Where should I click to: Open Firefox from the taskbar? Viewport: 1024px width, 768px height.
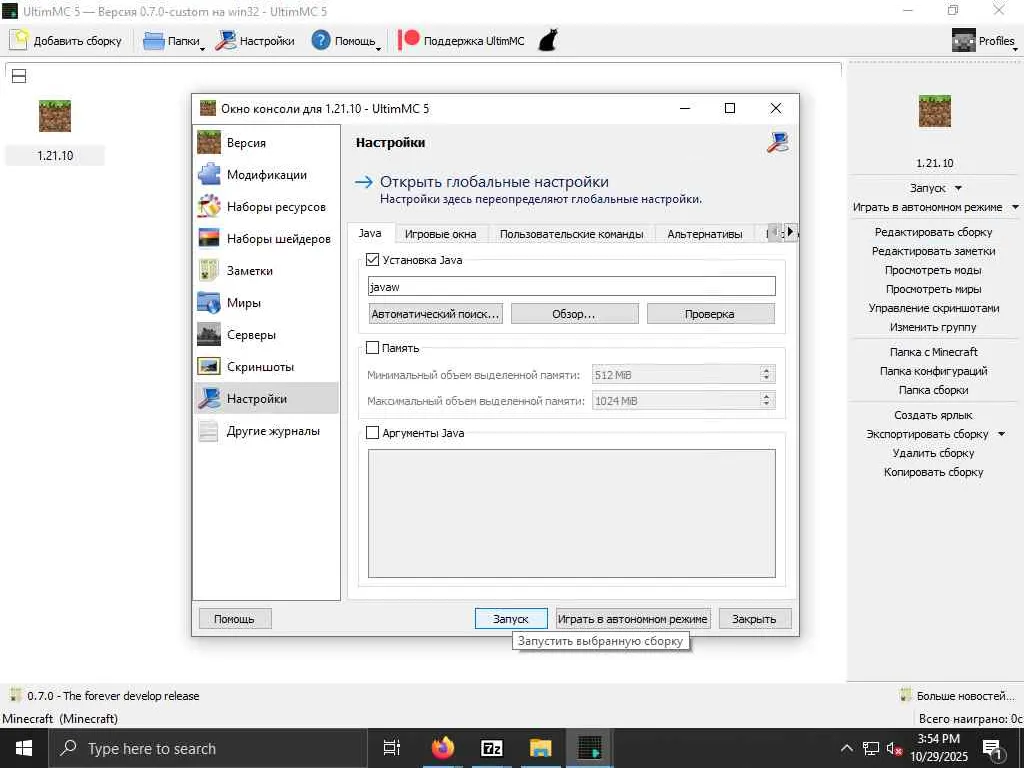(x=443, y=748)
